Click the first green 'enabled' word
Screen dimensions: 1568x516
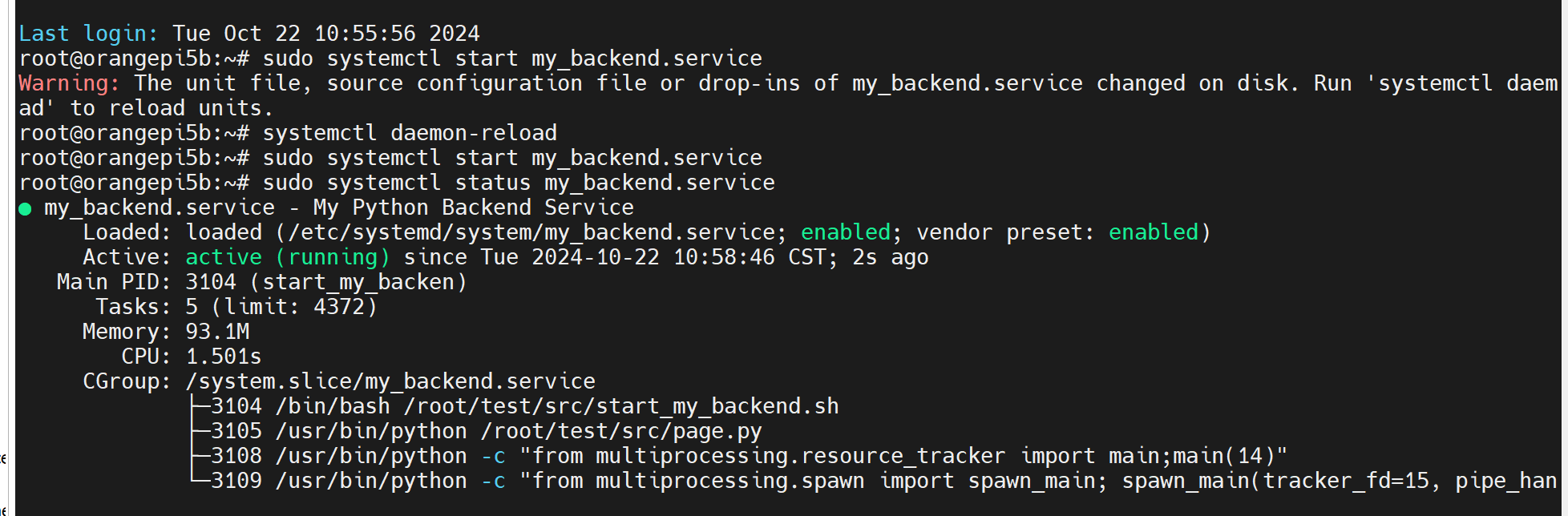(846, 232)
